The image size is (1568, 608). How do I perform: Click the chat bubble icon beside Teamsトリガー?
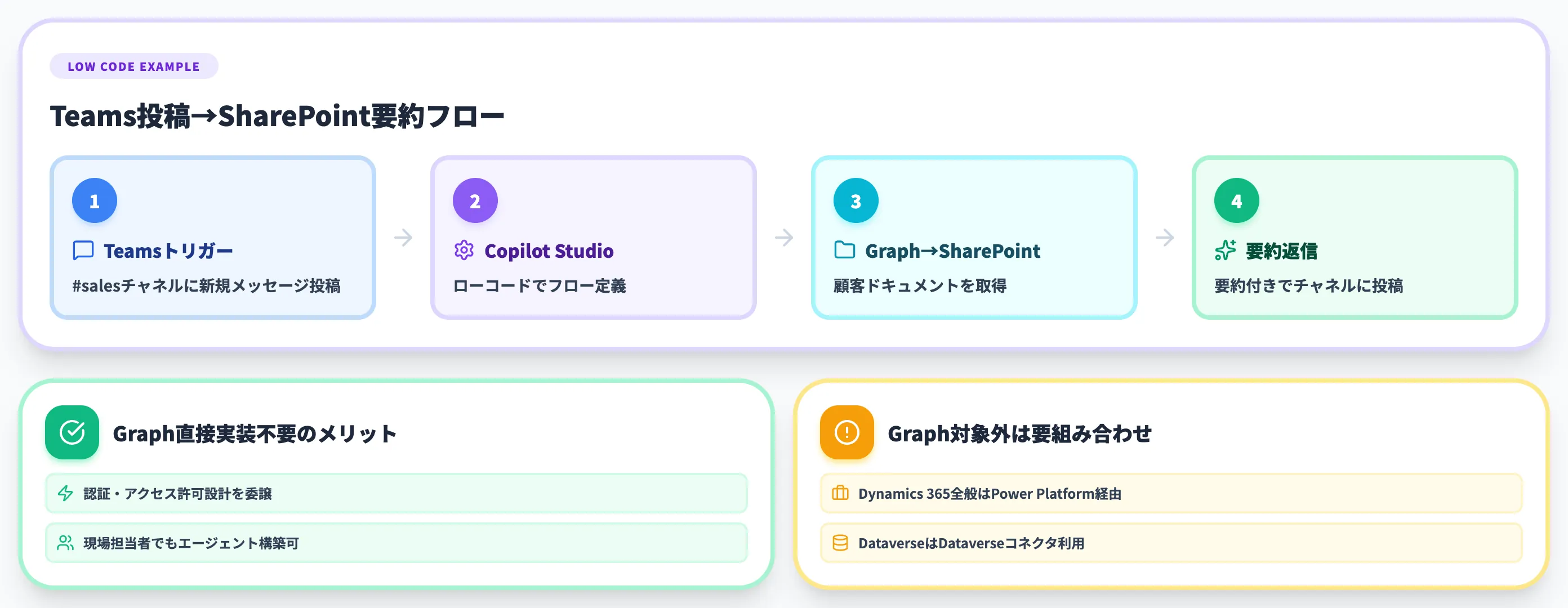[83, 250]
